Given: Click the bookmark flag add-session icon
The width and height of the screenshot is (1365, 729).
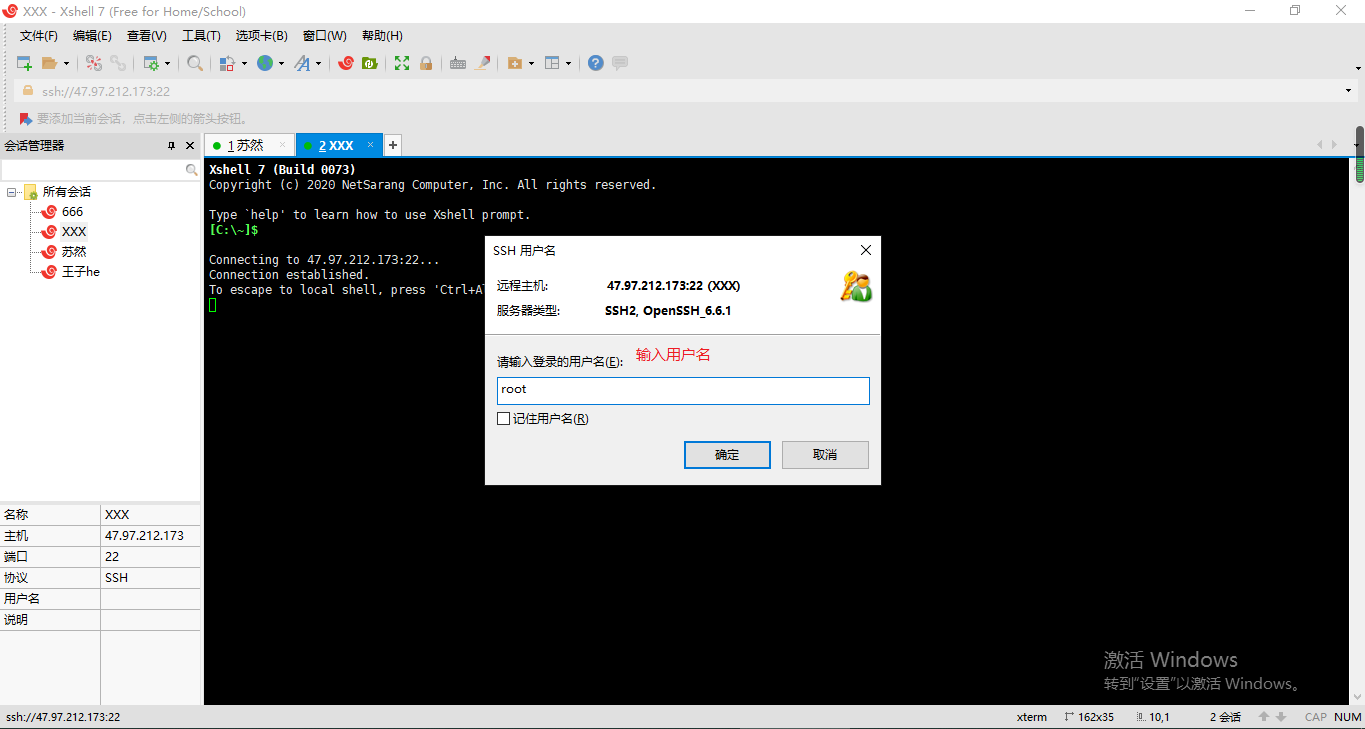Looking at the screenshot, I should (x=26, y=118).
